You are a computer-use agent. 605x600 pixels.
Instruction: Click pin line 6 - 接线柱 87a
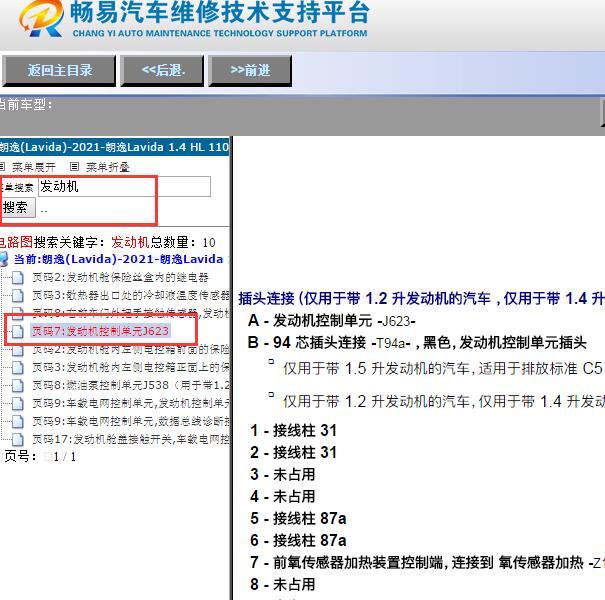pyautogui.click(x=298, y=541)
